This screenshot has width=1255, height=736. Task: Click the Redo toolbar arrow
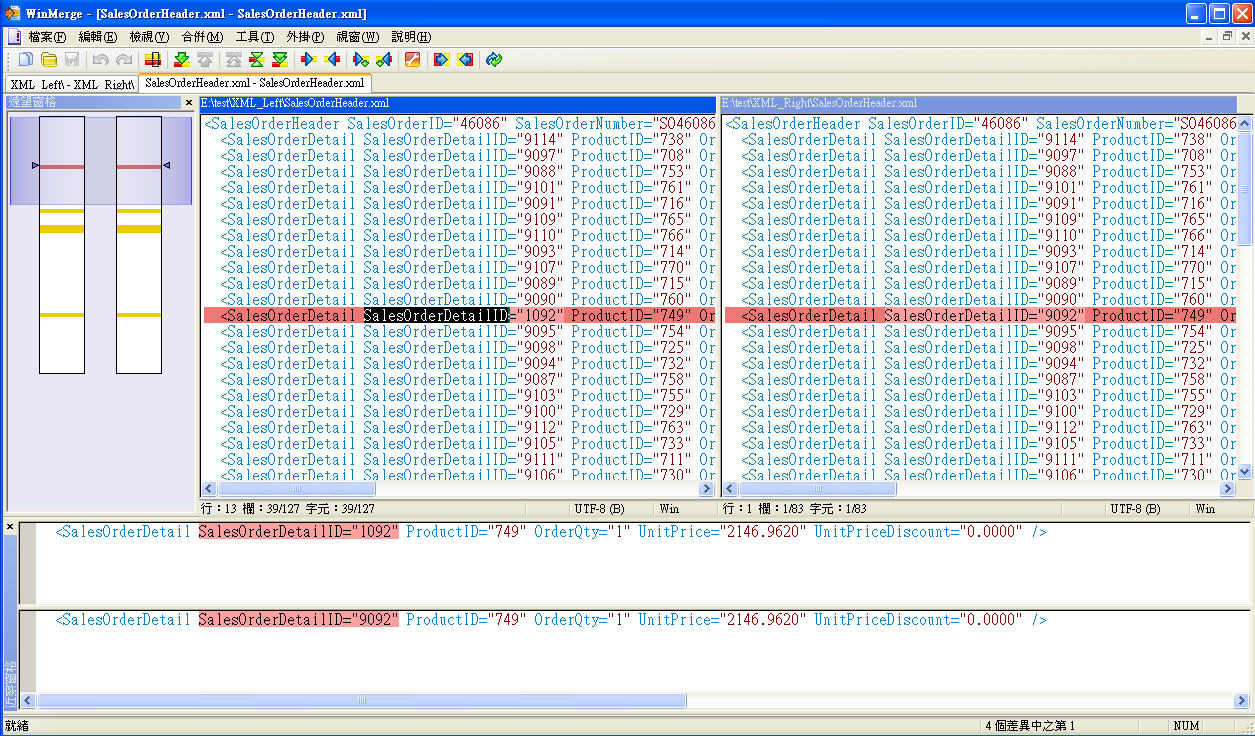coord(124,60)
